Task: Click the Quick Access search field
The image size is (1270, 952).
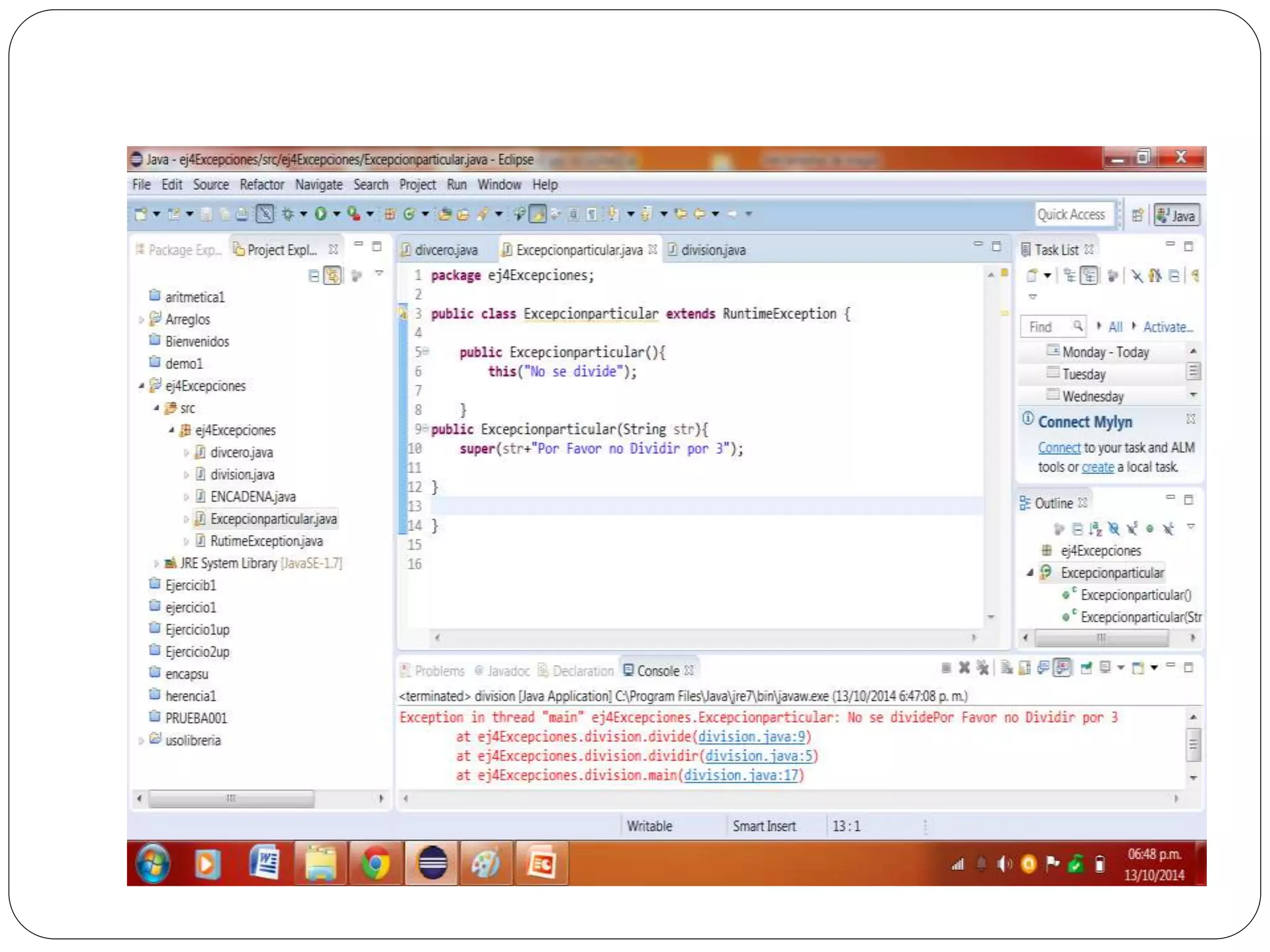Action: (1072, 214)
